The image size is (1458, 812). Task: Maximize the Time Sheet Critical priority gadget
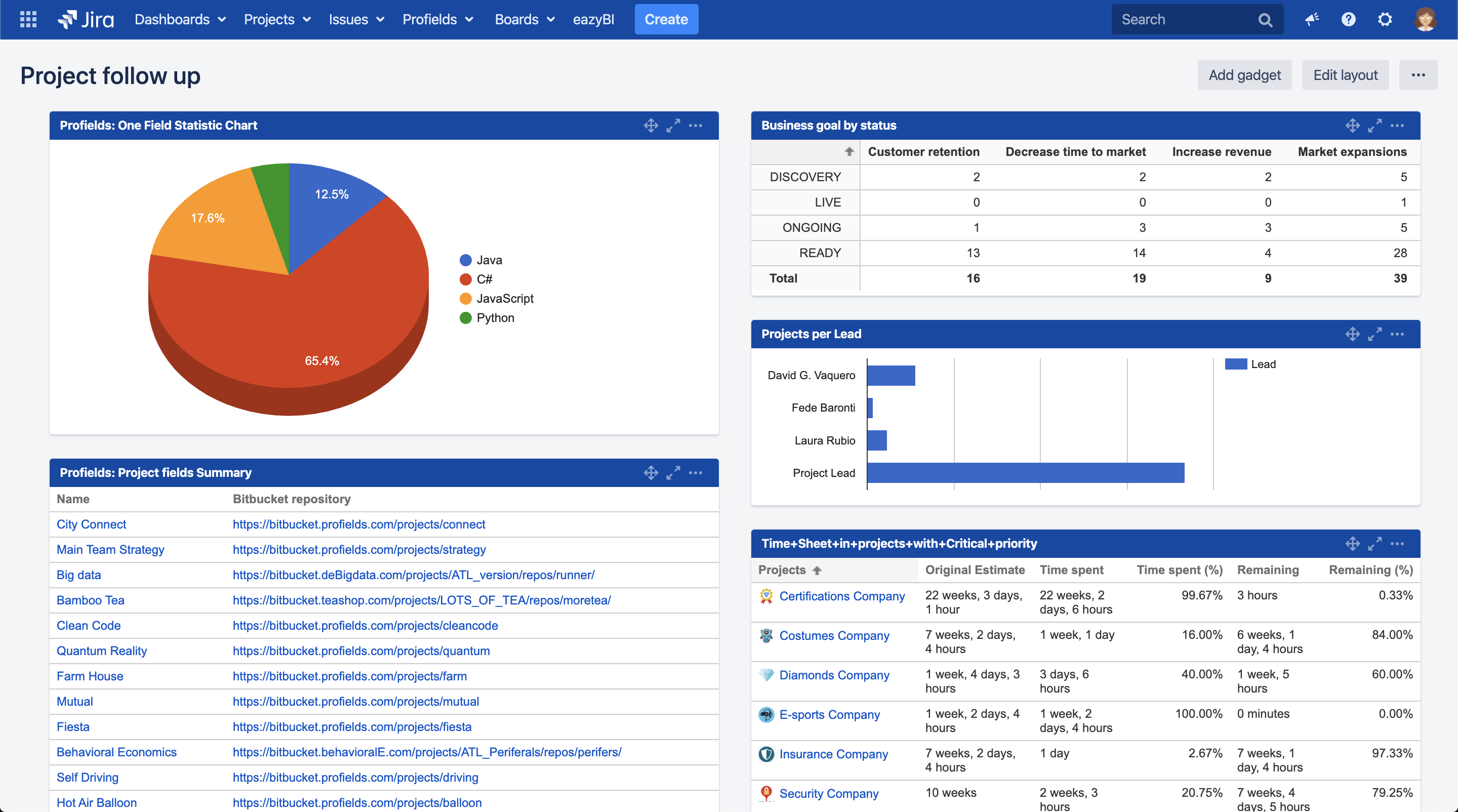(x=1375, y=543)
